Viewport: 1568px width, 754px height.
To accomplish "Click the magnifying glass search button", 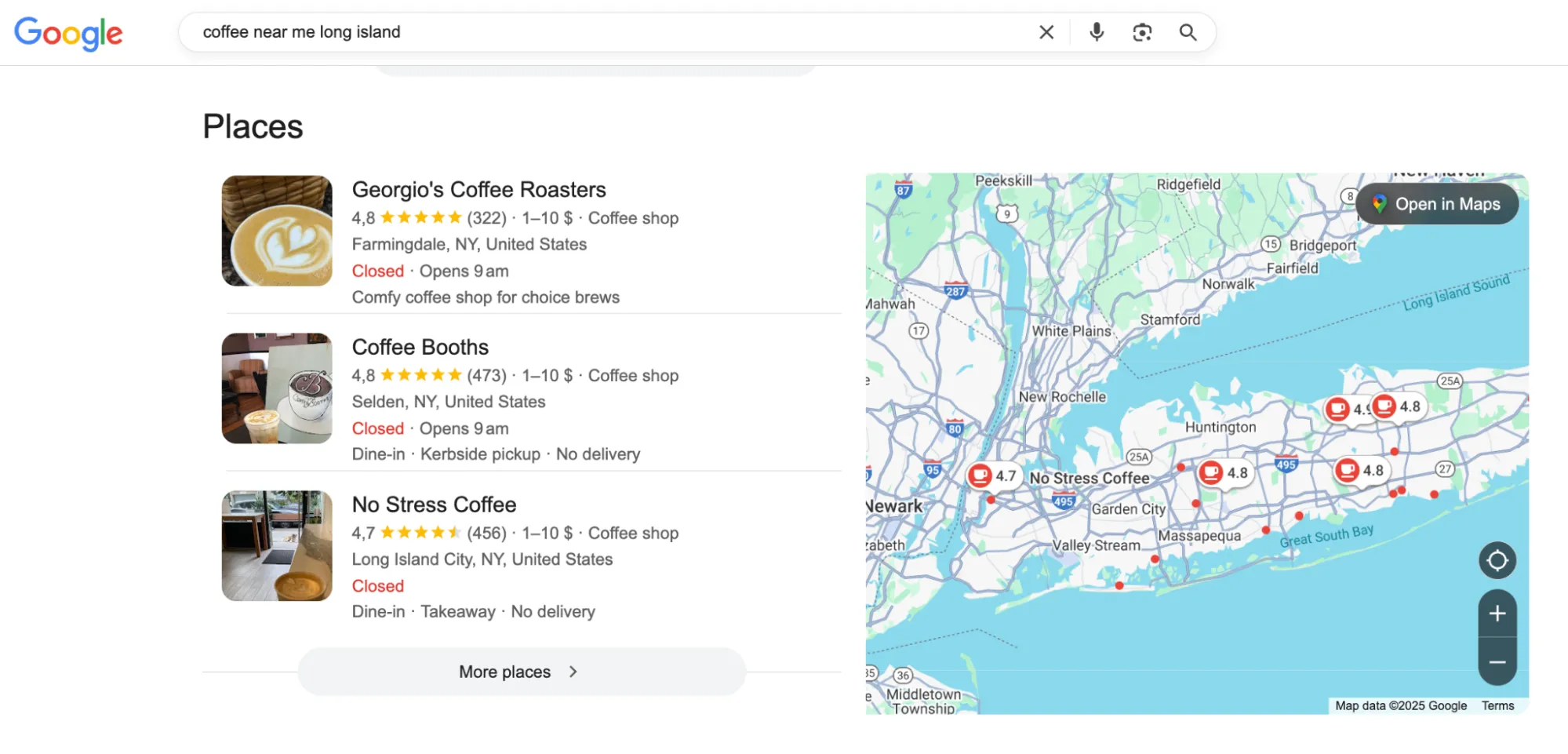I will pyautogui.click(x=1188, y=32).
